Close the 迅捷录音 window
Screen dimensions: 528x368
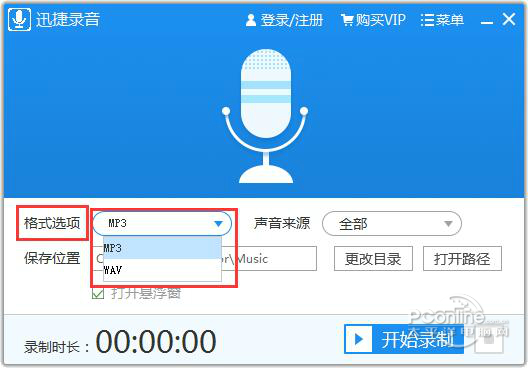coord(509,19)
